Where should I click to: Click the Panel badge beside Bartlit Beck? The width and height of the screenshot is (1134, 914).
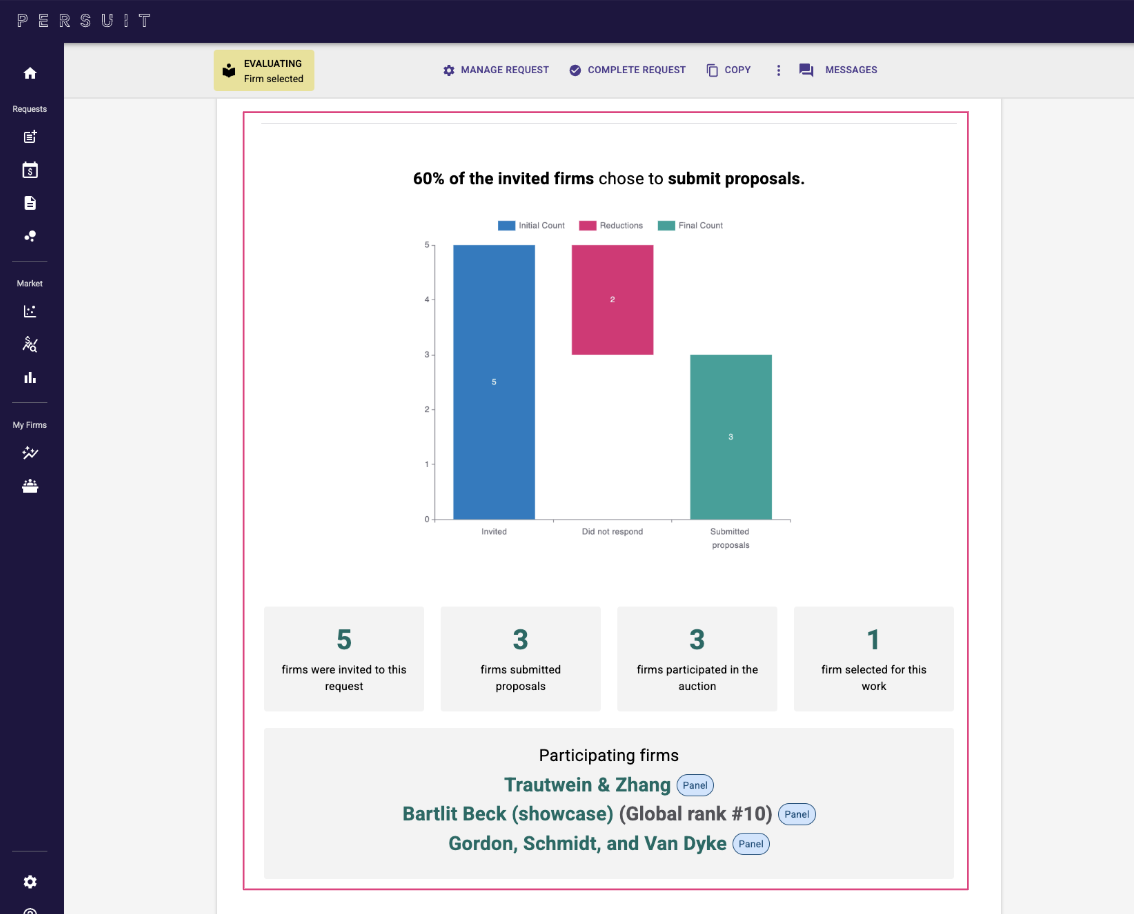tap(796, 814)
